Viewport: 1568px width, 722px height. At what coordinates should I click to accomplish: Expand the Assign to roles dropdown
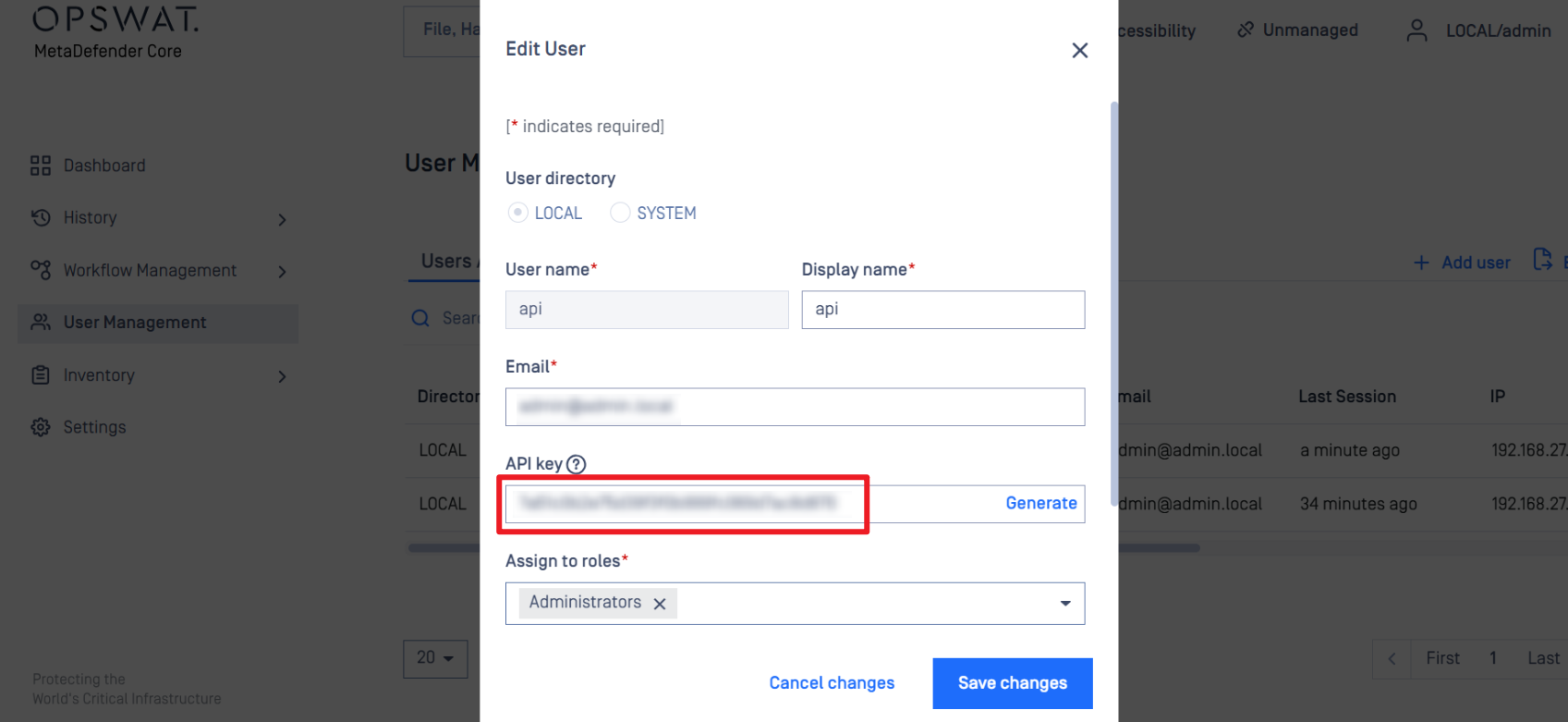point(1065,604)
